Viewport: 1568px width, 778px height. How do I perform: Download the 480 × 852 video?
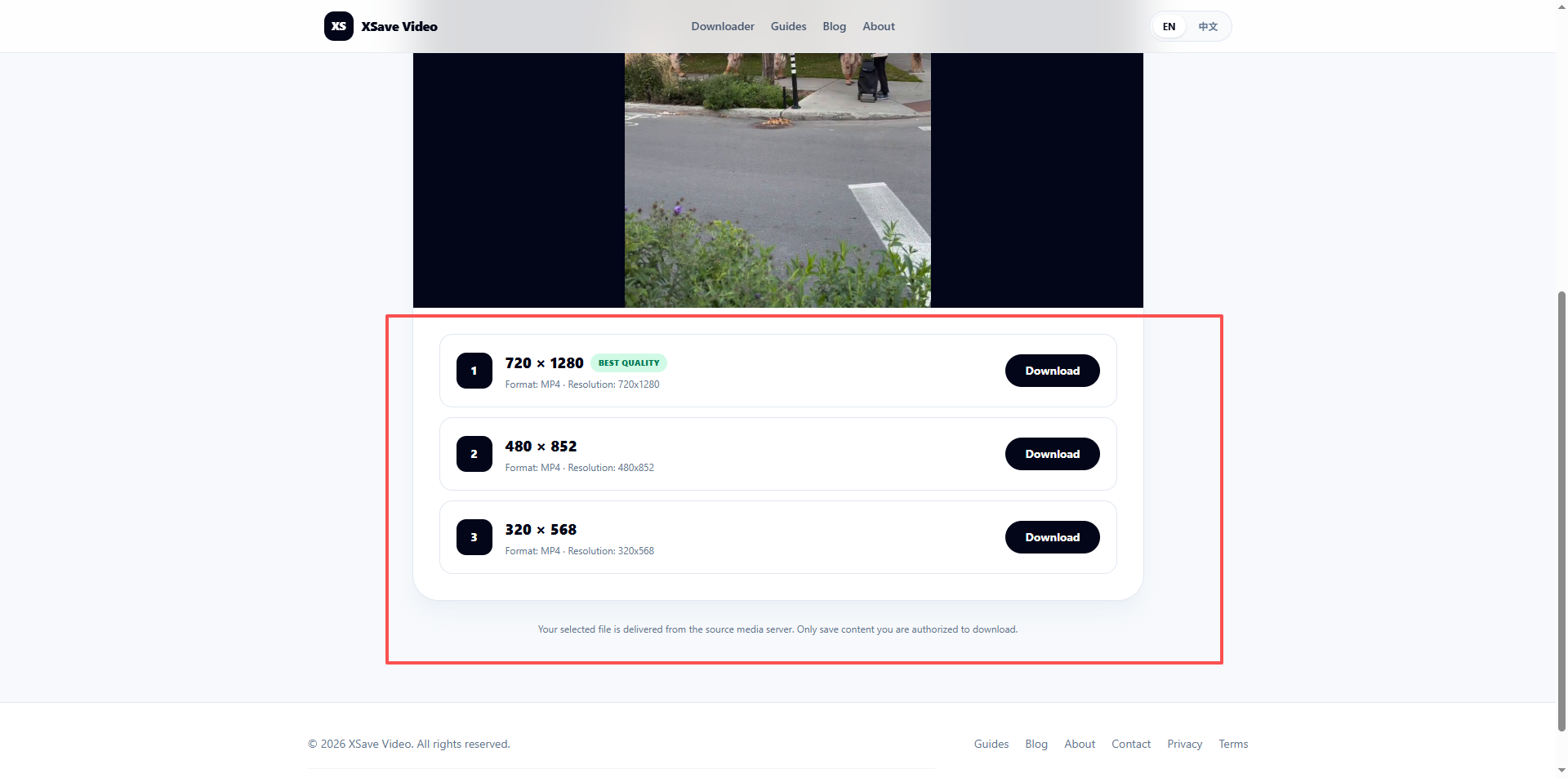1052,454
